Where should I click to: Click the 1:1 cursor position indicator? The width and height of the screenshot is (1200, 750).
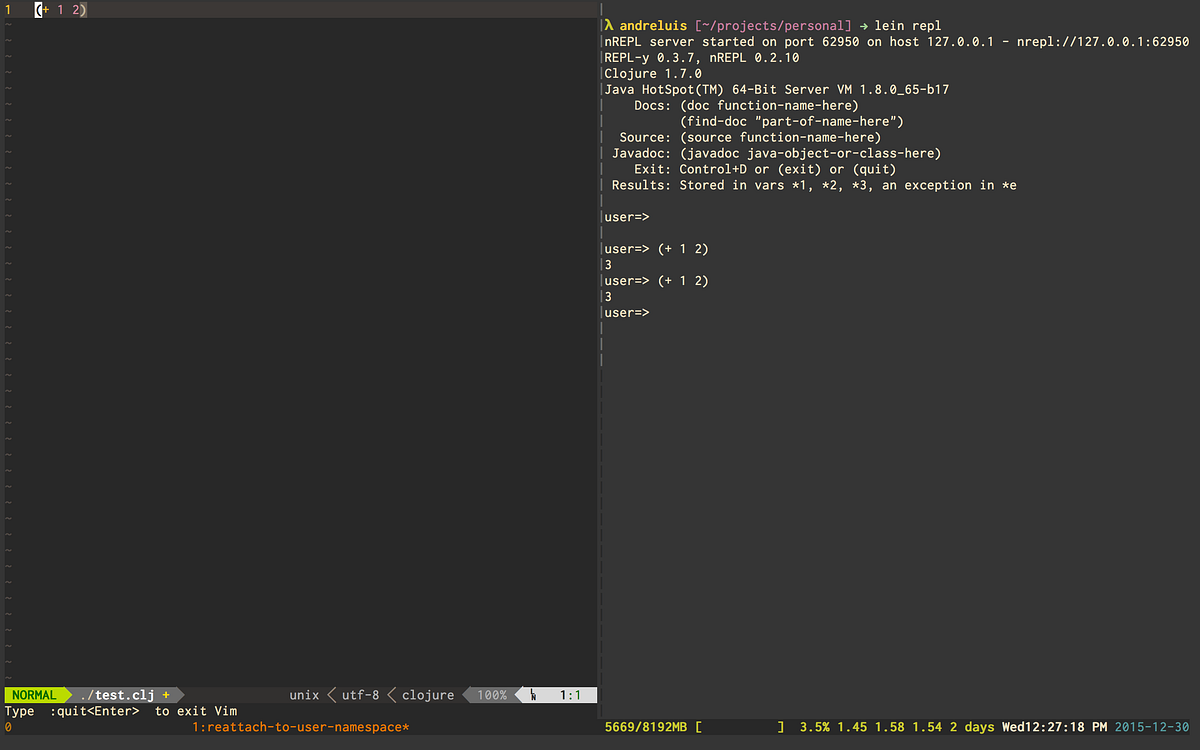572,695
